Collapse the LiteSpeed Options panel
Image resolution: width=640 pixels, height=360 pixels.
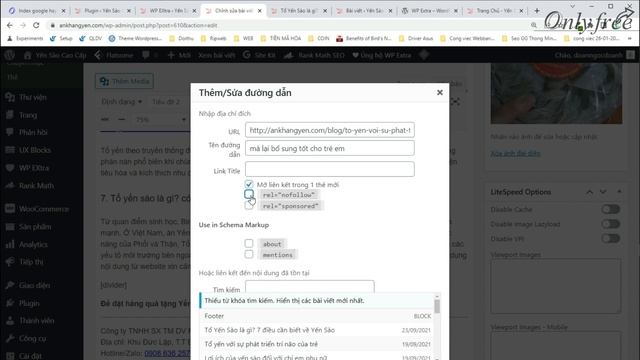[619, 192]
